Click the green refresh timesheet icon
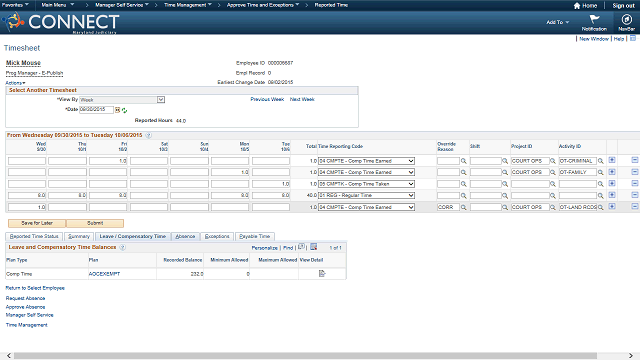The image size is (640, 360). pyautogui.click(x=124, y=110)
